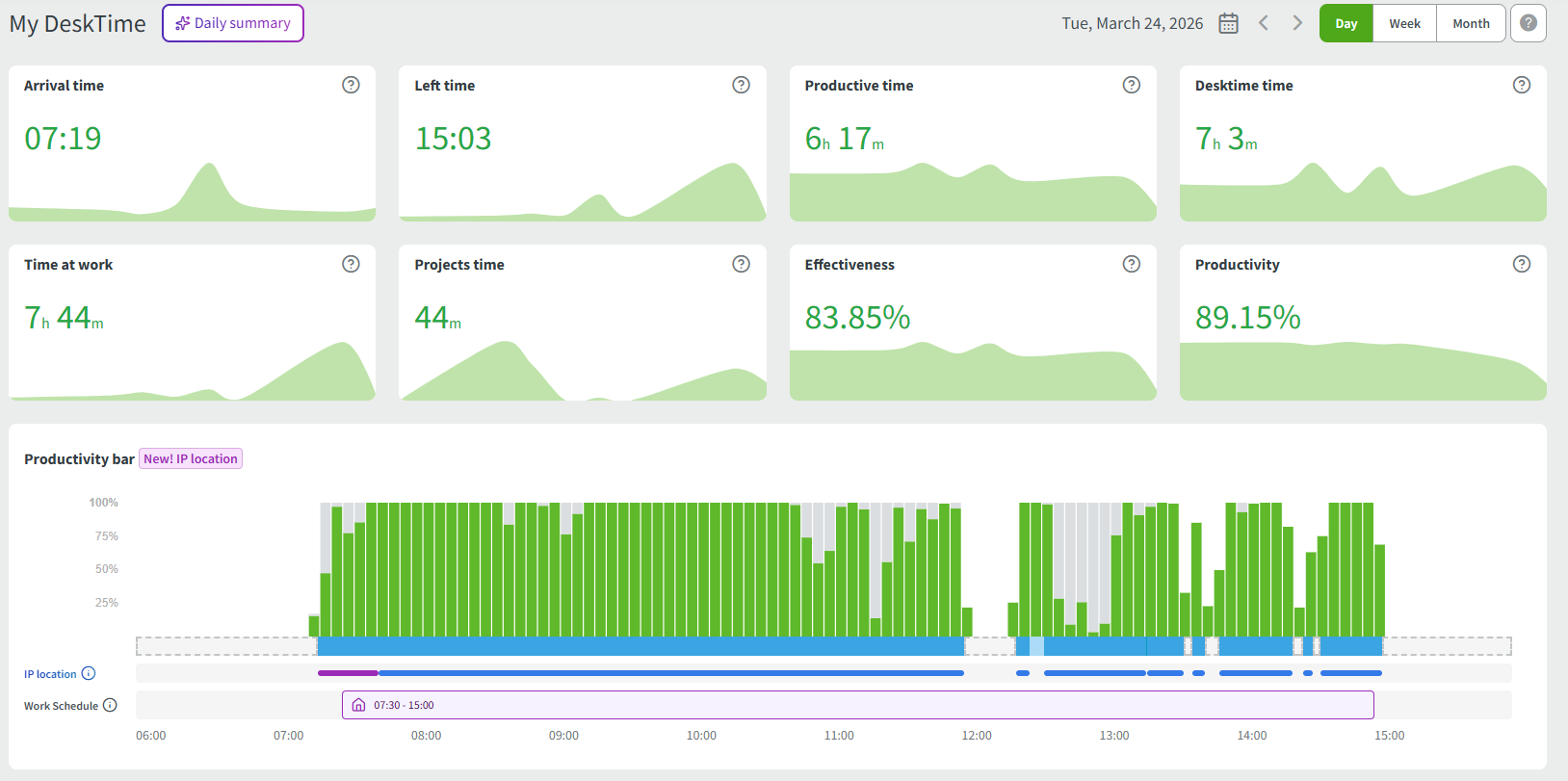This screenshot has height=781, width=1568.
Task: Click the New! IP location badge
Action: 191,458
